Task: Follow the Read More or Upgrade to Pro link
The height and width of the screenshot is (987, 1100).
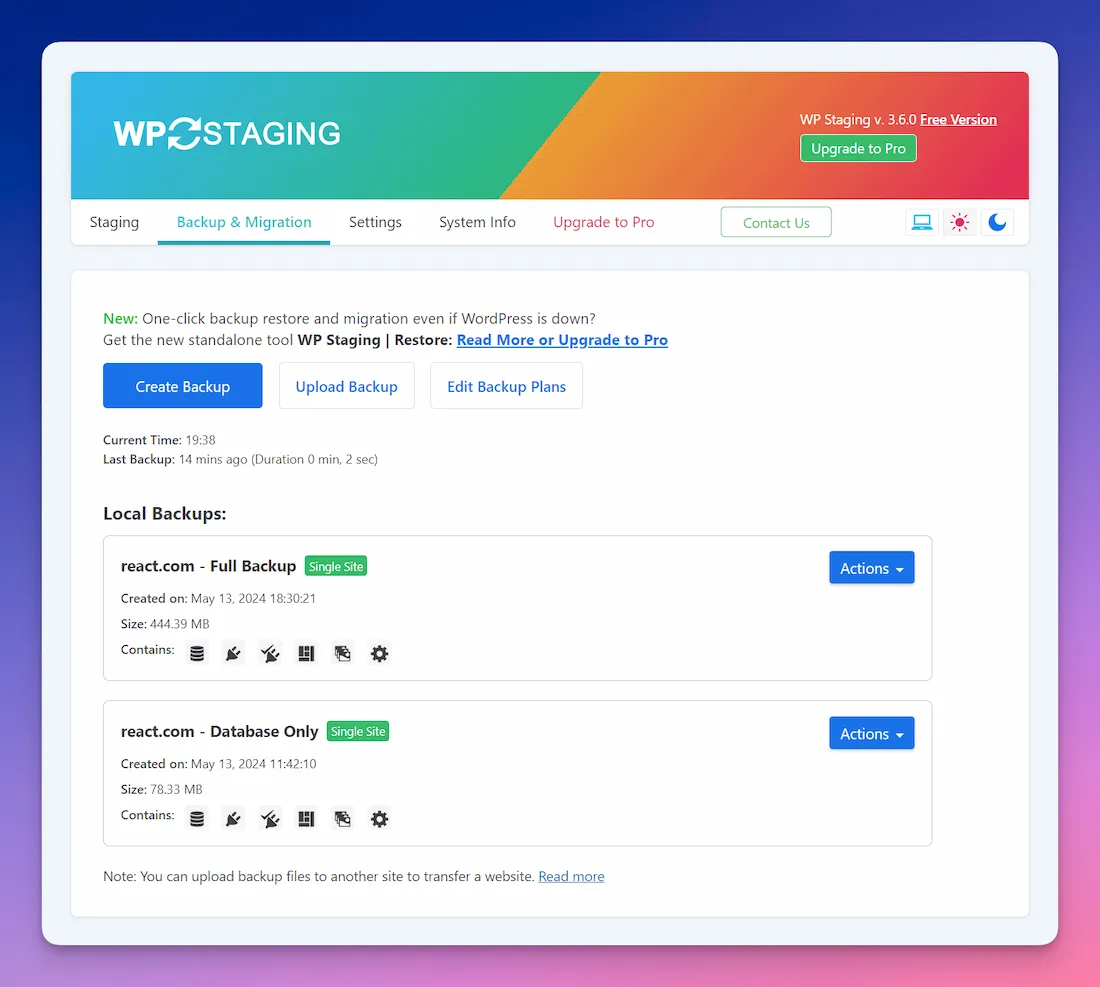Action: 562,340
